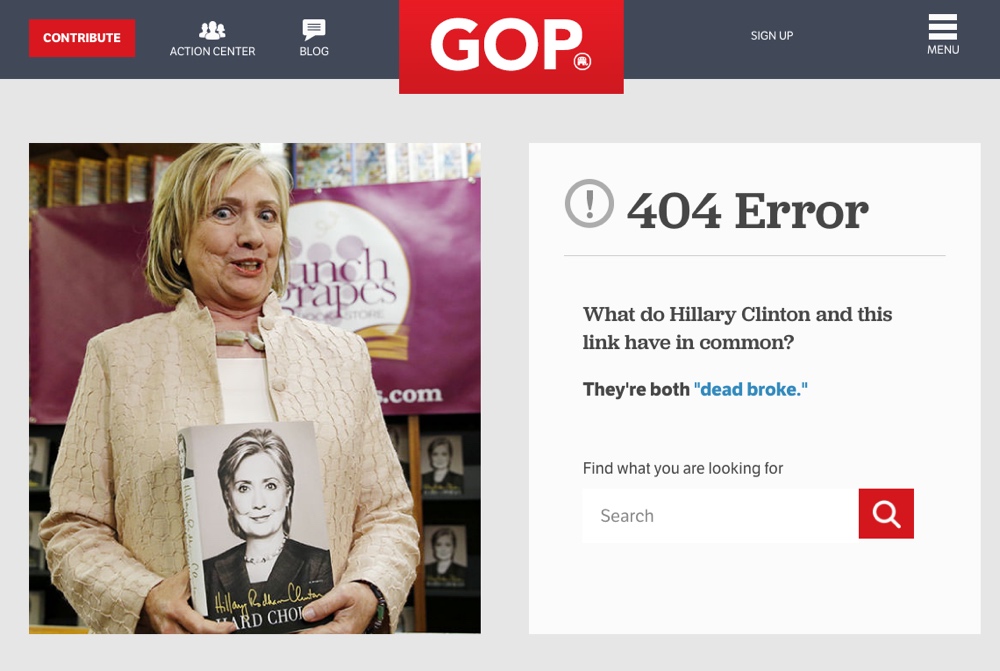
Task: Click the Hillary Clinton question text
Action: [x=737, y=328]
